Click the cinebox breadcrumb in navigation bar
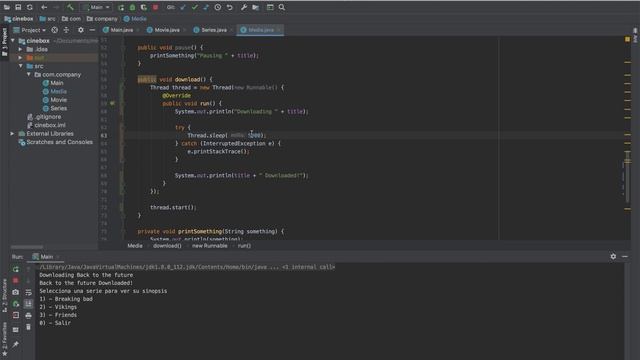Viewport: 640px width, 360px height. [19, 19]
